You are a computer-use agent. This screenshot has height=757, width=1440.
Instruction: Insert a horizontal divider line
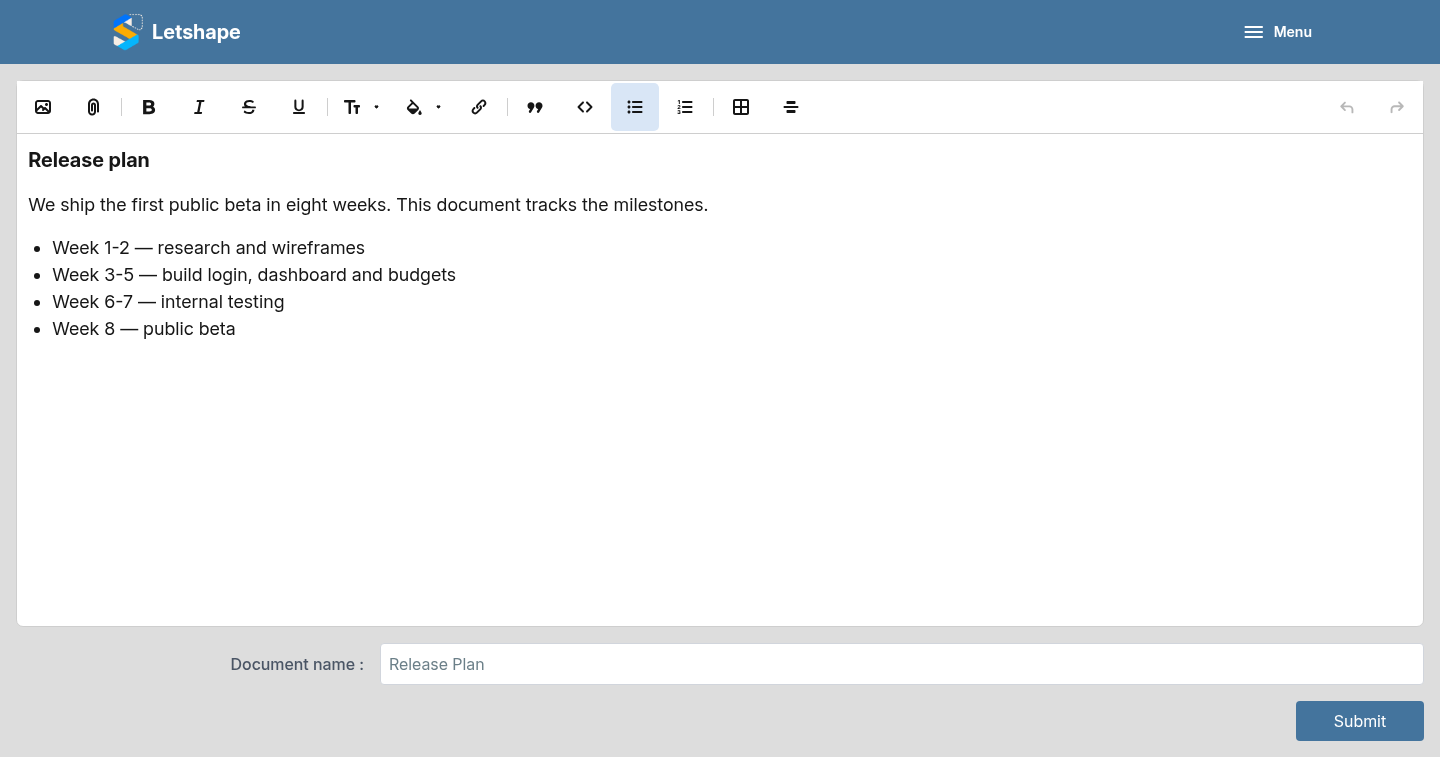791,107
